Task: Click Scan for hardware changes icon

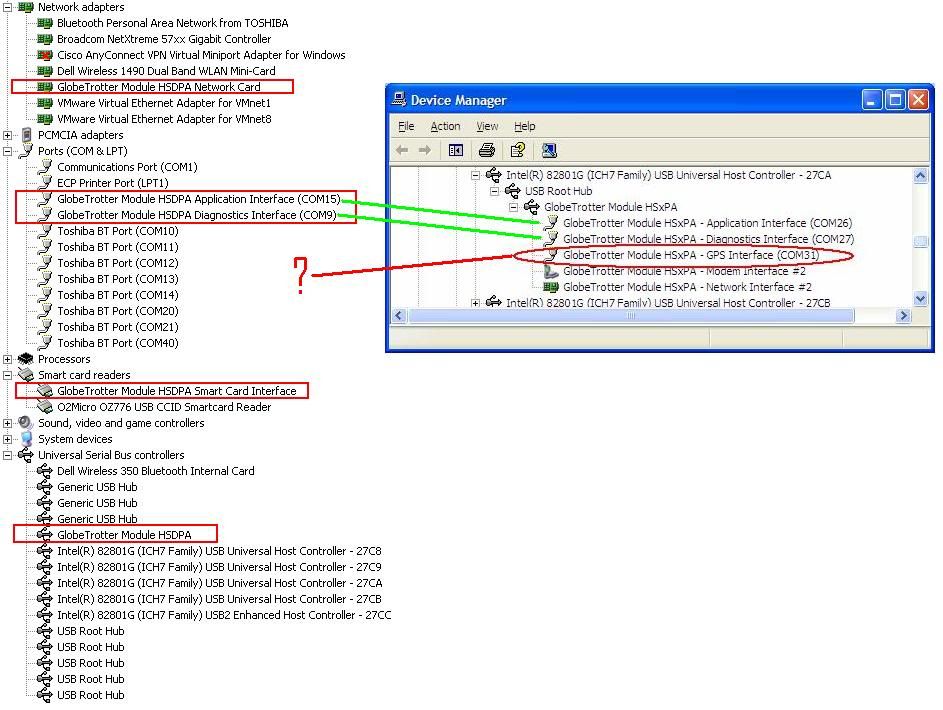Action: 548,150
